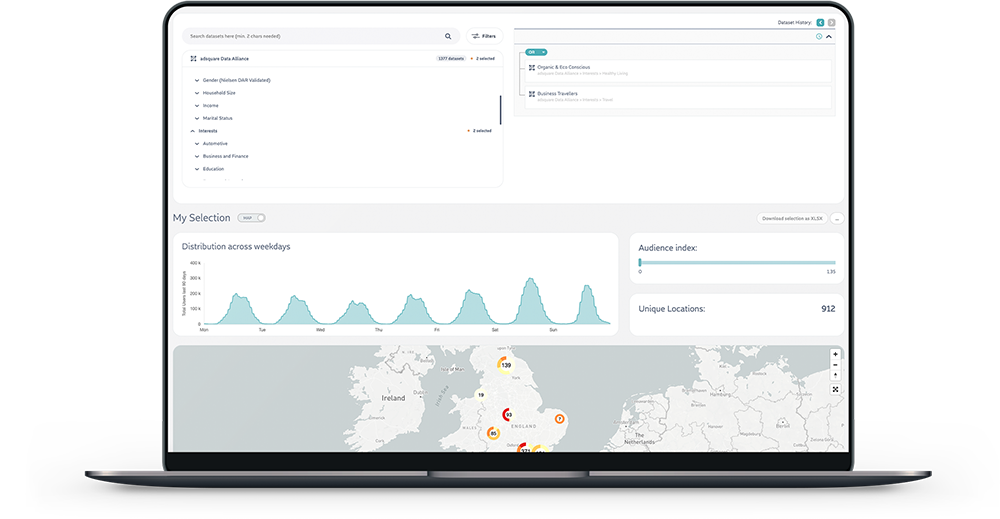This screenshot has height=519, width=1000.
Task: Click the adsquare Data Alliance 2 selected indicator
Action: pyautogui.click(x=483, y=59)
